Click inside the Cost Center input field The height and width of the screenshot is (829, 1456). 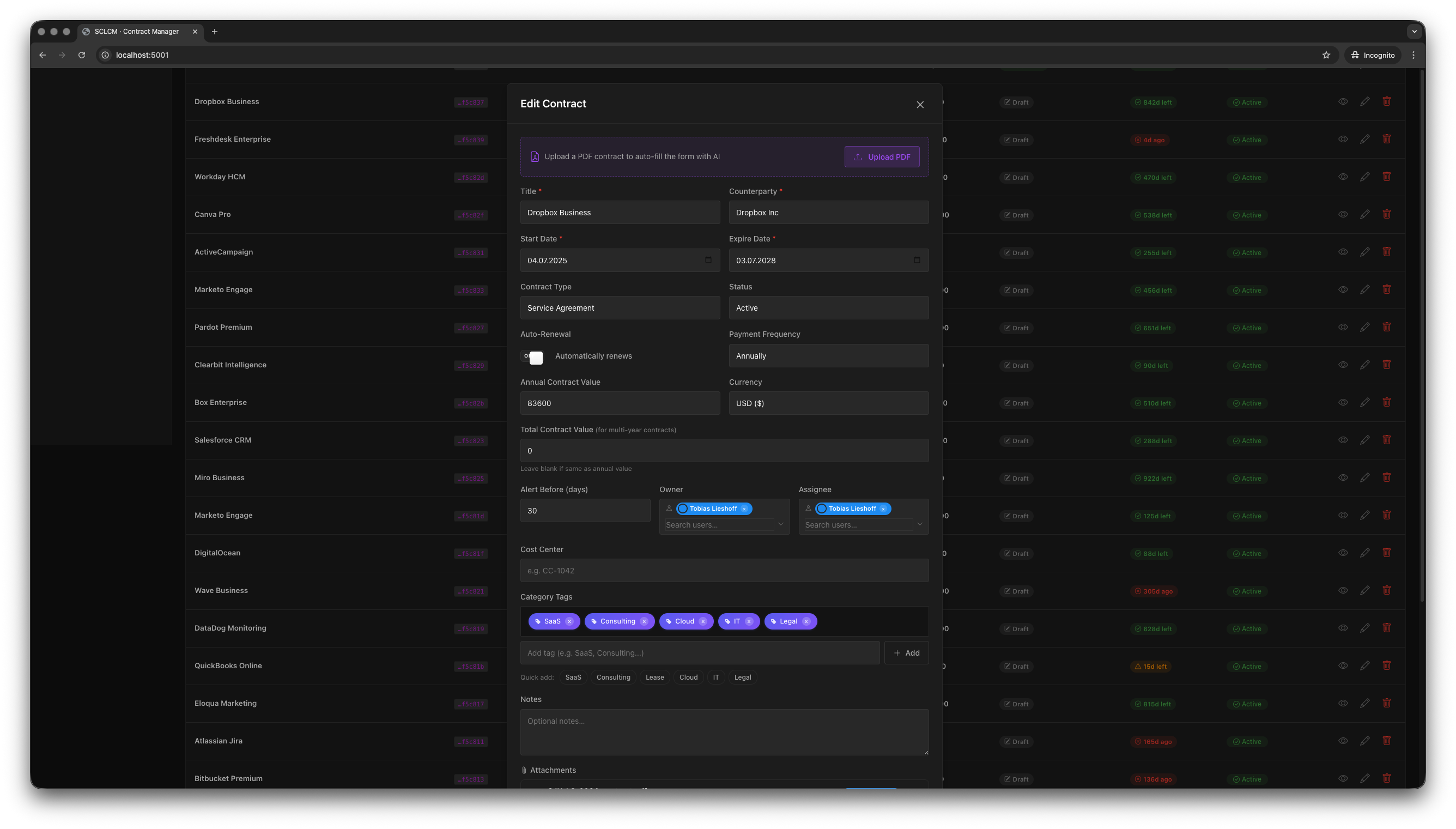click(723, 570)
